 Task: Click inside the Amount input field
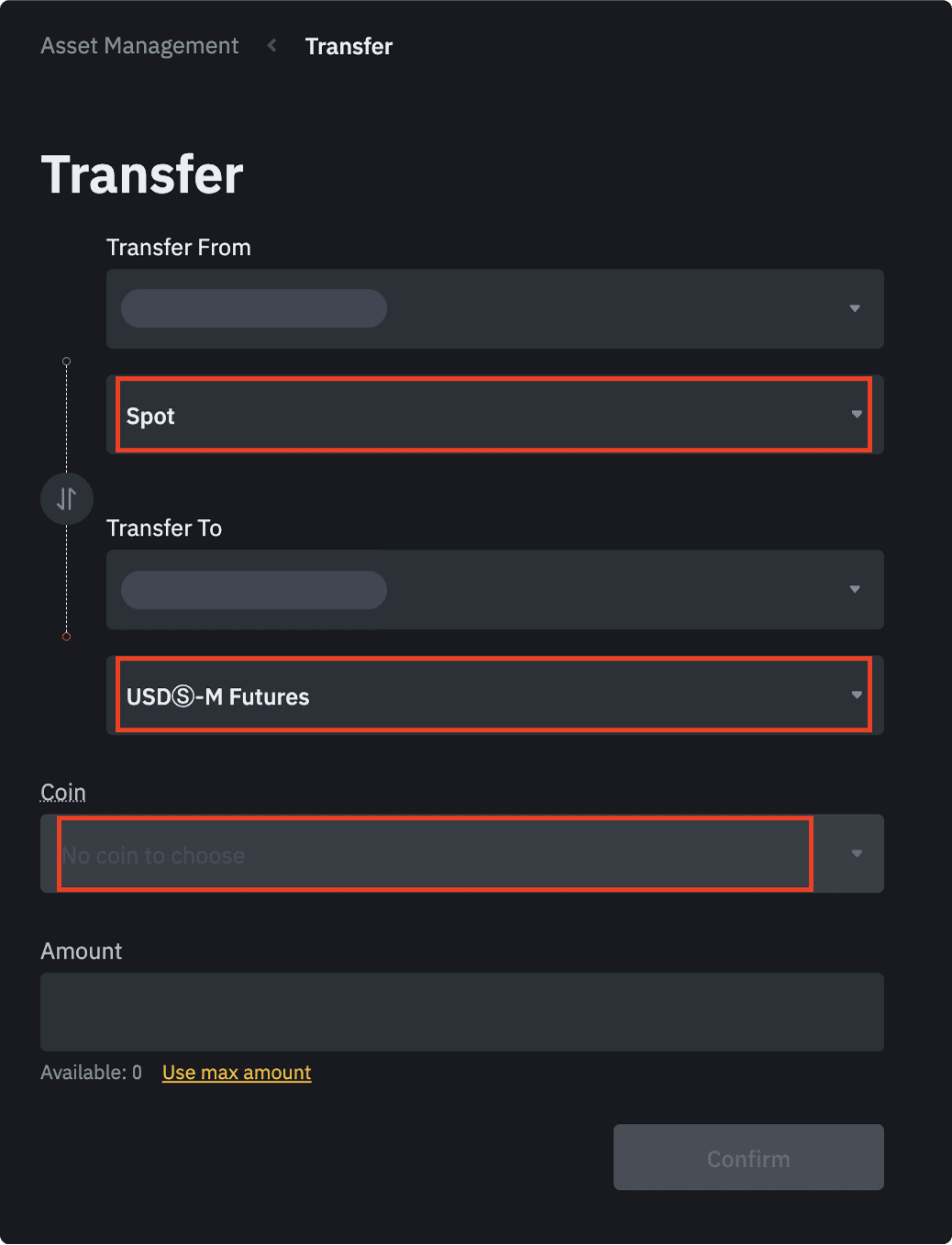(460, 1012)
